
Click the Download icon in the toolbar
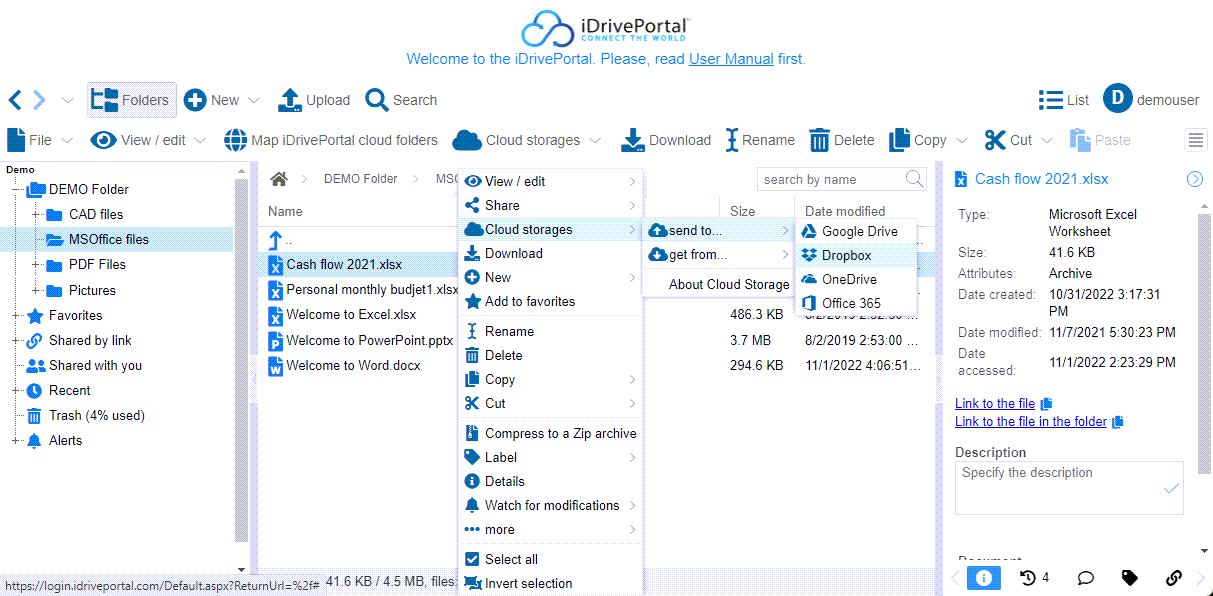[632, 140]
